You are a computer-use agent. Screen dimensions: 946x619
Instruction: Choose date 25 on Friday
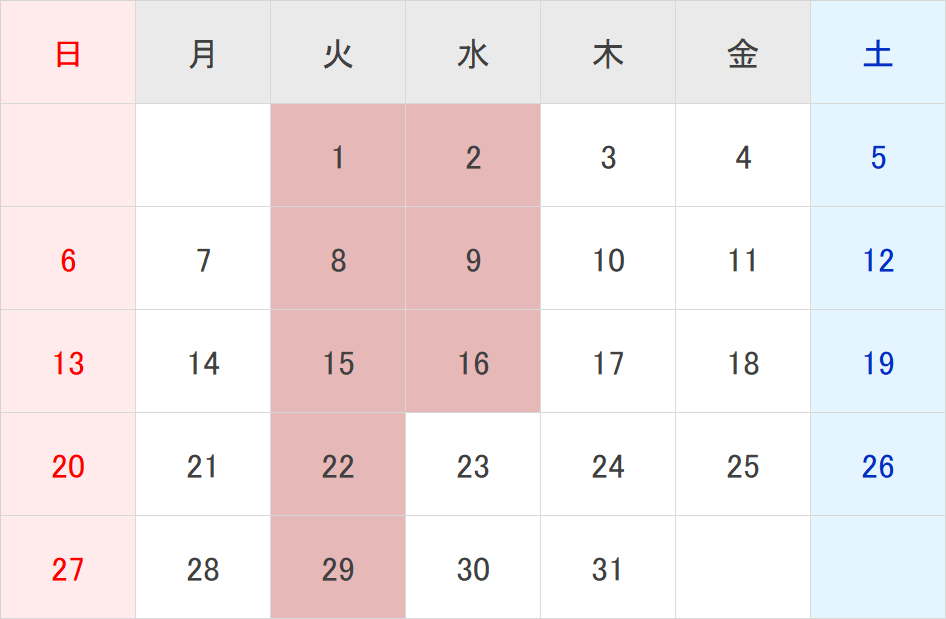[743, 465]
